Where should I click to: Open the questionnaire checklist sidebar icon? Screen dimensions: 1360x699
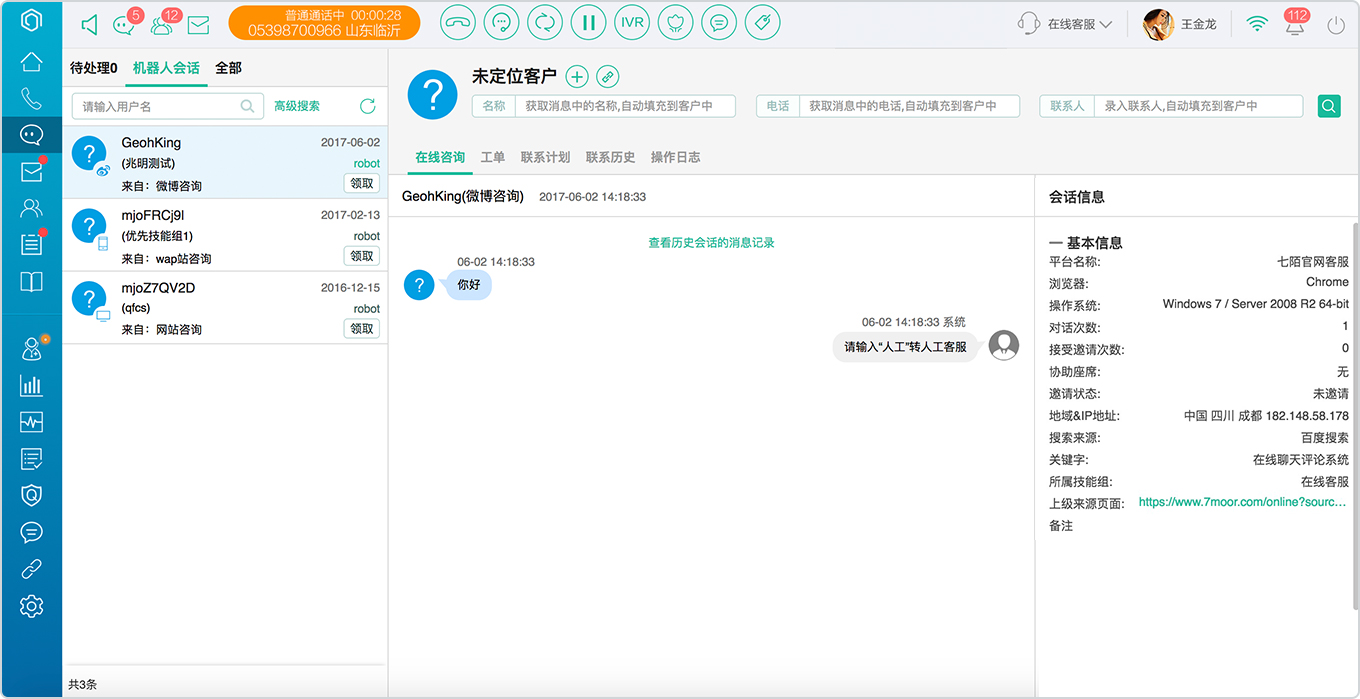pyautogui.click(x=31, y=459)
